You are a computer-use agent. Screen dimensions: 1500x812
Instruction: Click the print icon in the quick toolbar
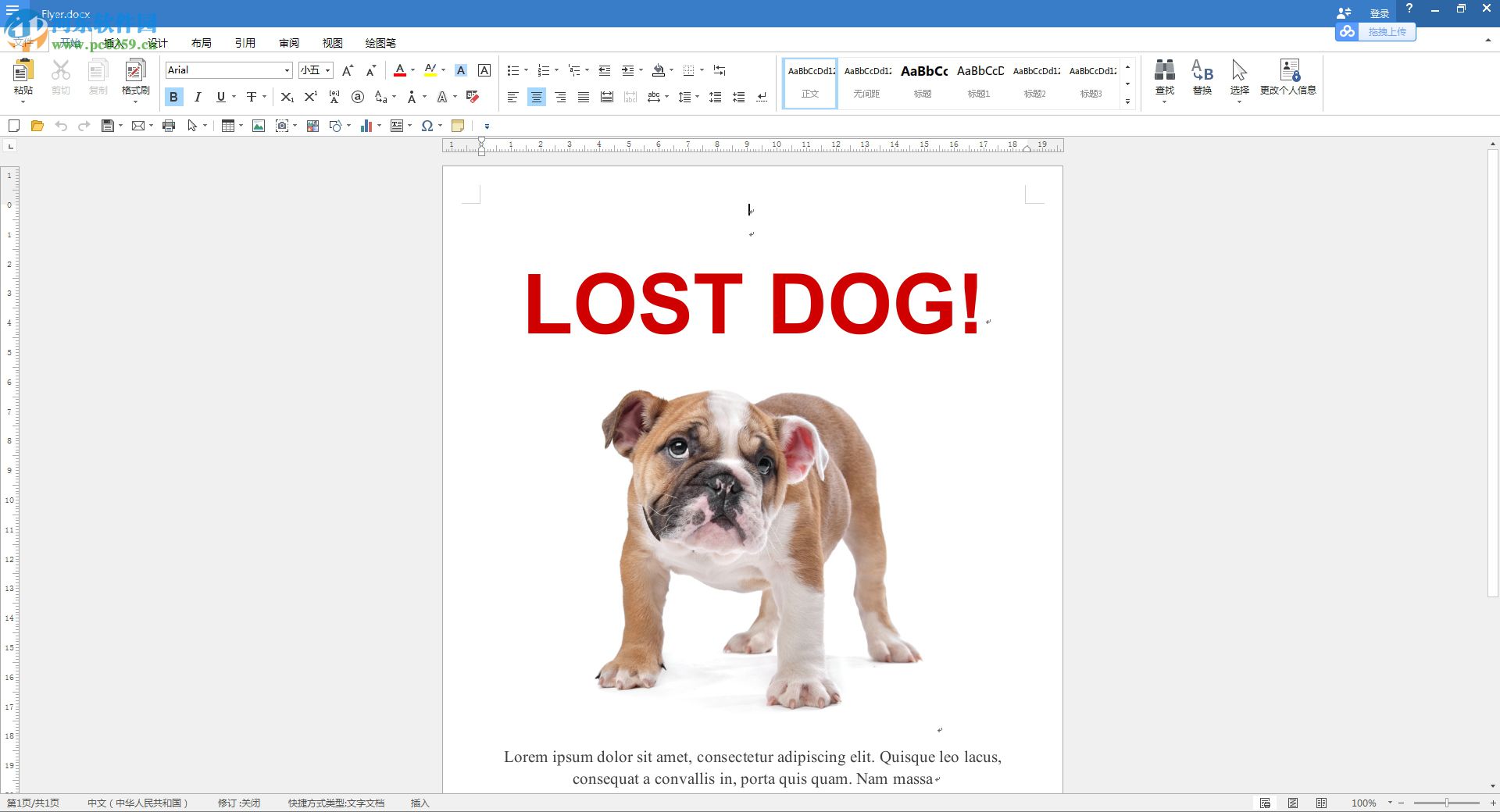tap(169, 126)
